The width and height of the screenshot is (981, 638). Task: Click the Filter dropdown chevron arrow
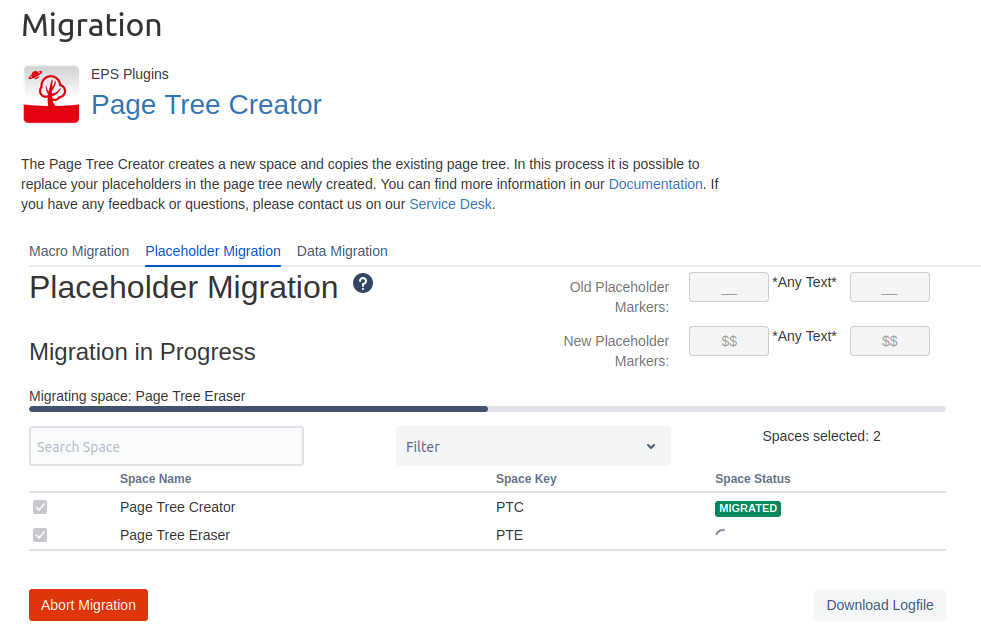pos(651,446)
